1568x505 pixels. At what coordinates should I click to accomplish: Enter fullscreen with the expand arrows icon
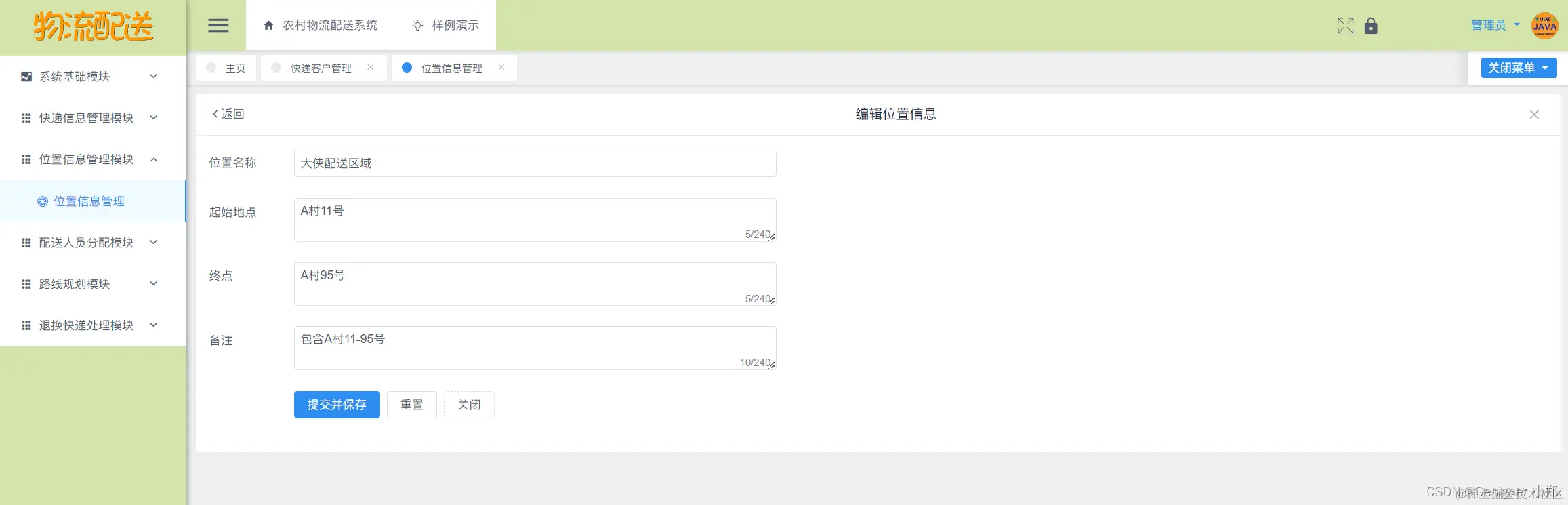(1346, 26)
